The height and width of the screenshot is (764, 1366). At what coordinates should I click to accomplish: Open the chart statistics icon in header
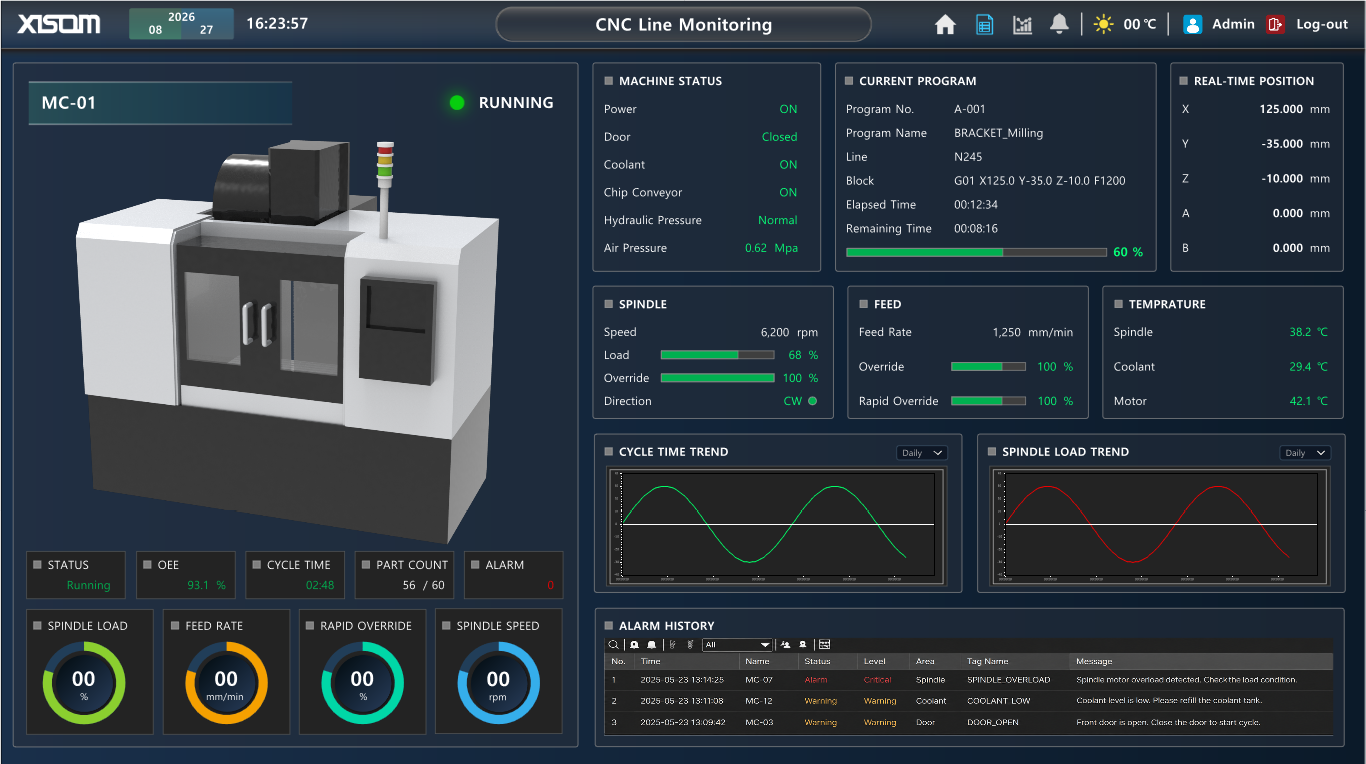coord(1022,25)
